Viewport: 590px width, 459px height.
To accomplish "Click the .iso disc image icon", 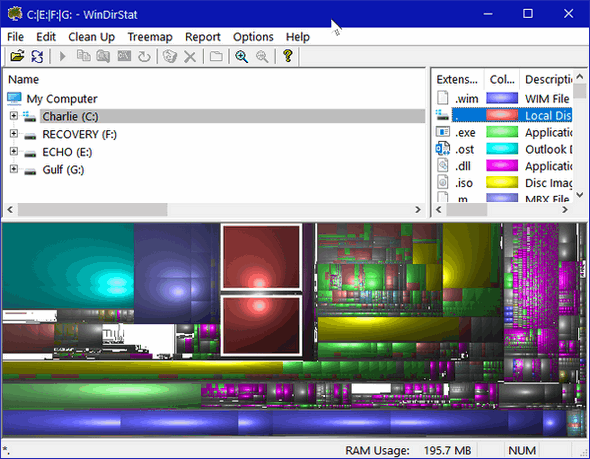I will [x=443, y=182].
